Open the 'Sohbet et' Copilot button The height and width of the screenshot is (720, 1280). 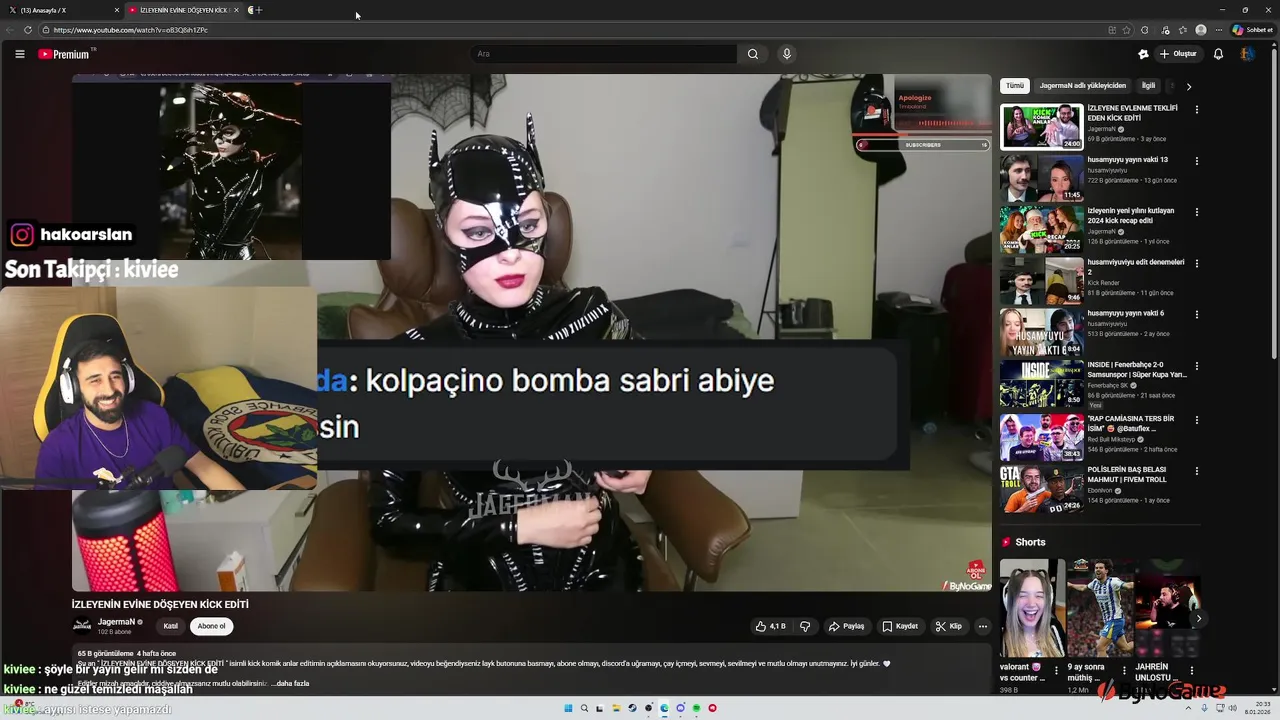[1251, 30]
